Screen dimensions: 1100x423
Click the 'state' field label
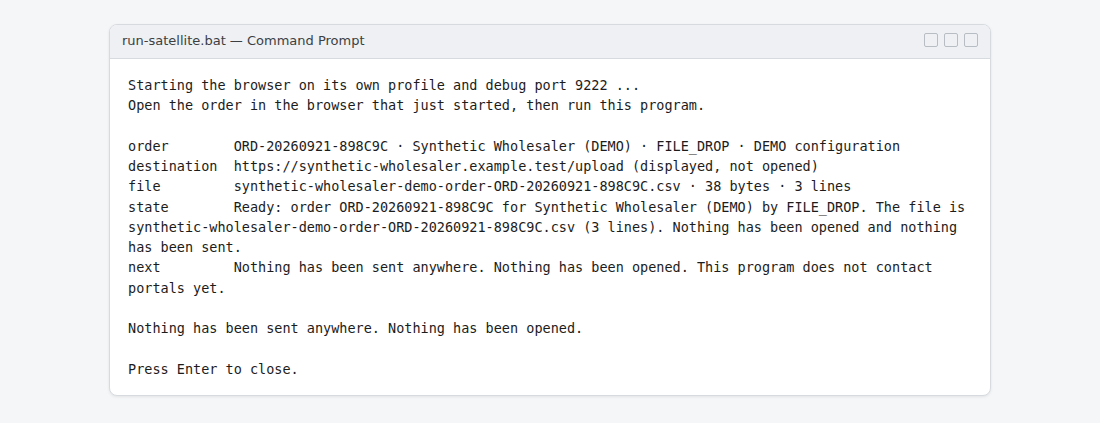point(148,207)
